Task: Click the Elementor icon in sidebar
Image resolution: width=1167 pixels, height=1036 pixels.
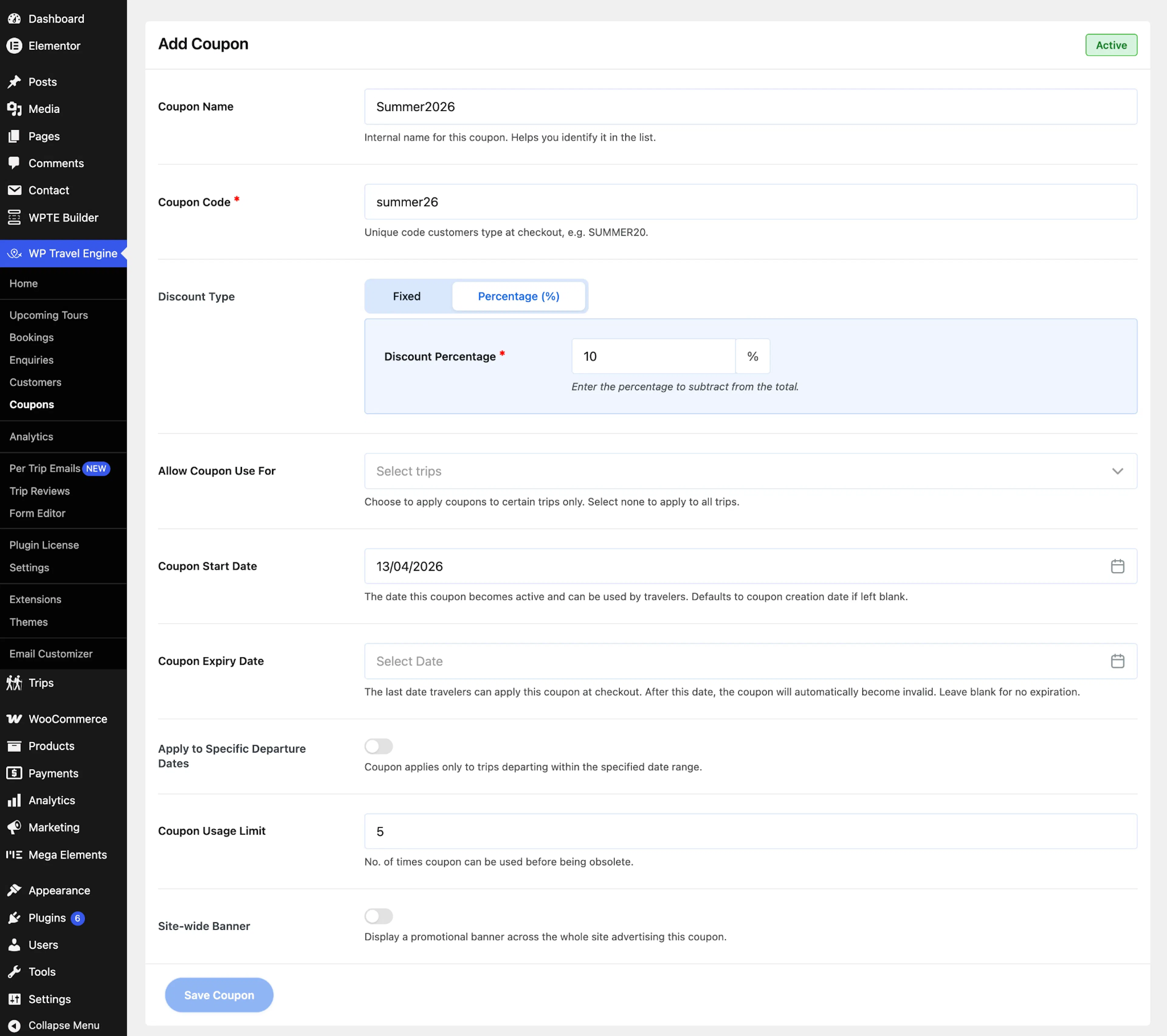Action: click(14, 46)
